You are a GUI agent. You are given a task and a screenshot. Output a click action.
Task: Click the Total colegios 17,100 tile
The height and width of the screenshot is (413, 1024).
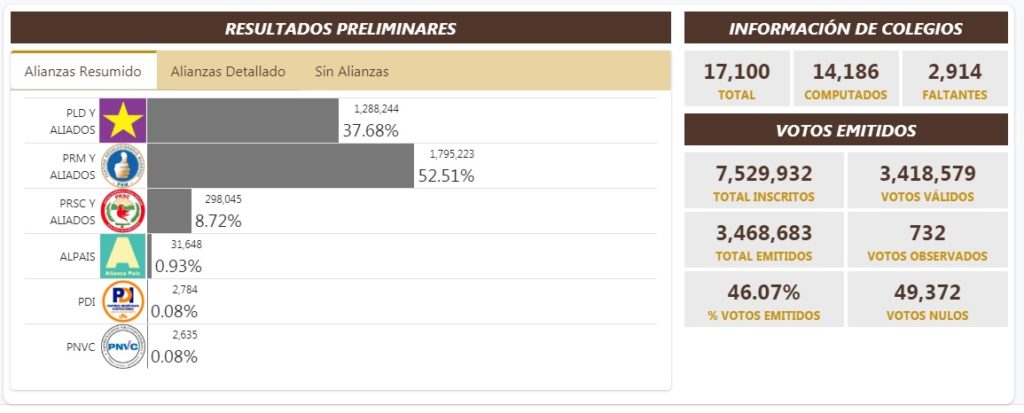(736, 79)
